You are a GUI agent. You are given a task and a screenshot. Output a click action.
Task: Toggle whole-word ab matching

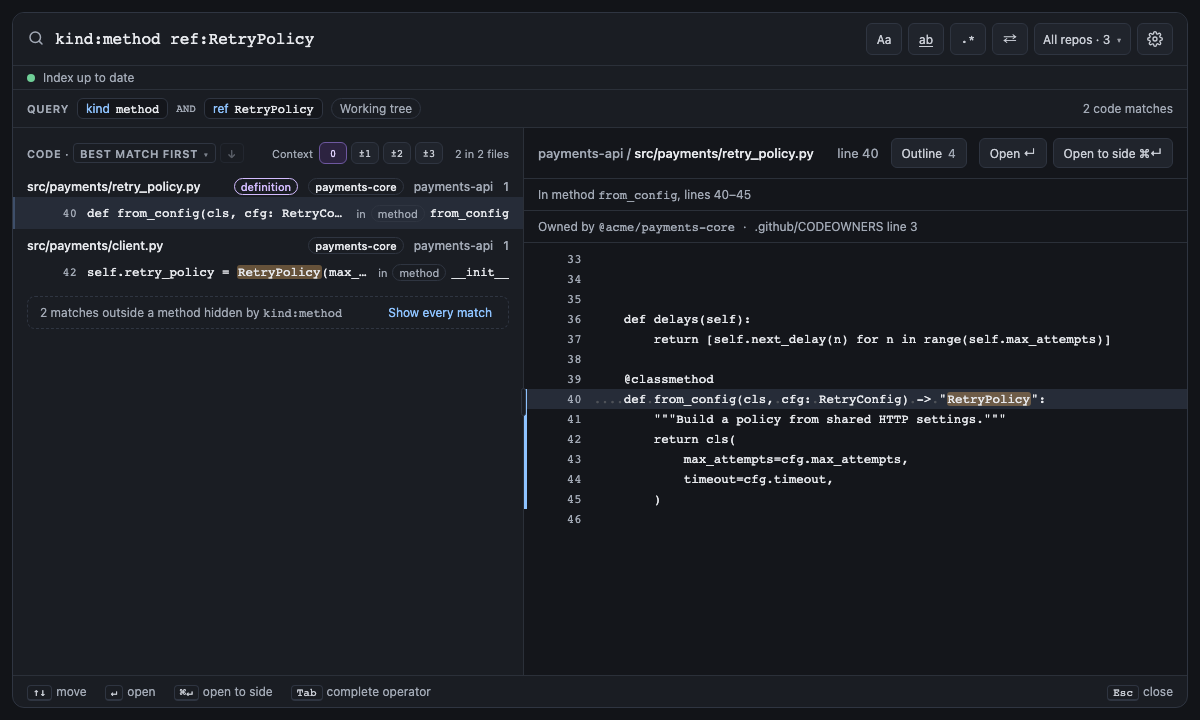click(926, 39)
